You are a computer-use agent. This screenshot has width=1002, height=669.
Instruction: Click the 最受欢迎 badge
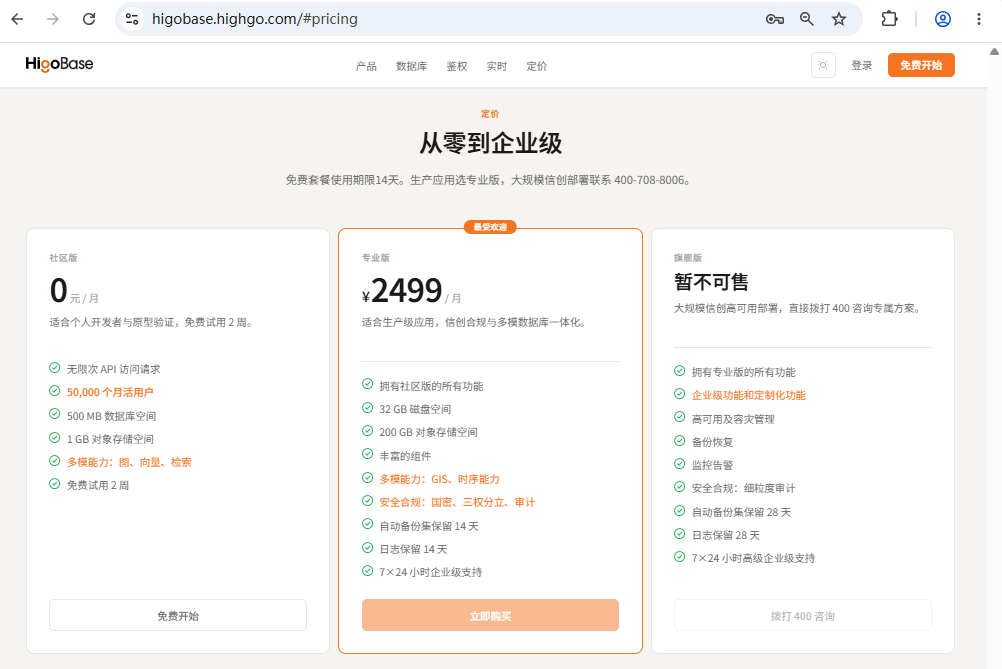pyautogui.click(x=490, y=227)
